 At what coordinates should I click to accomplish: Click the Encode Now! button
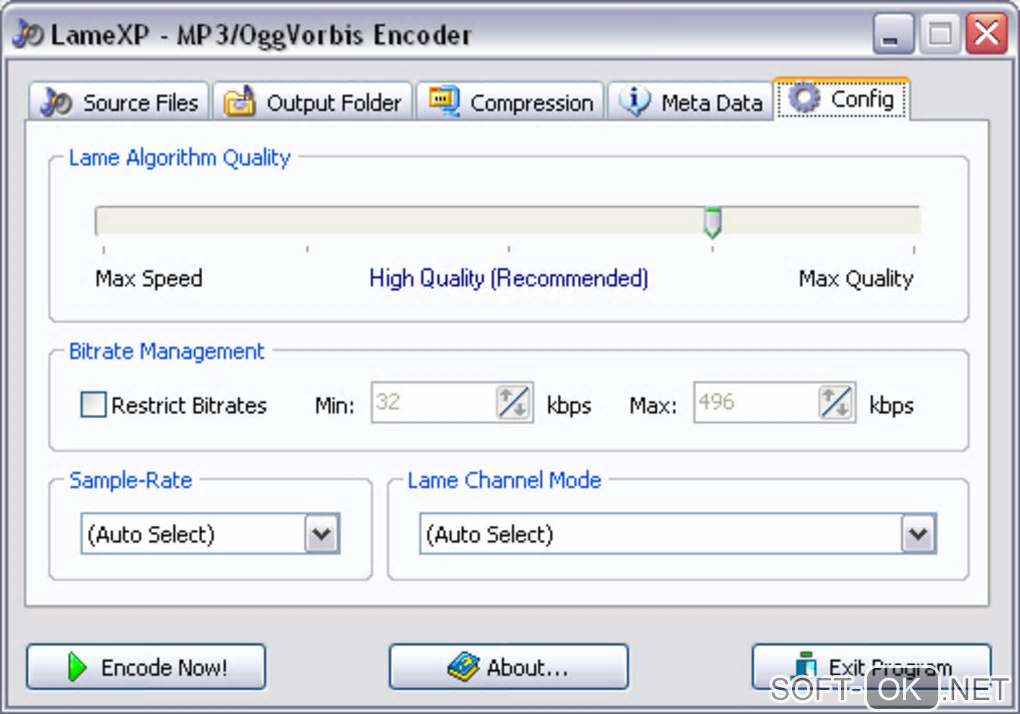[146, 667]
